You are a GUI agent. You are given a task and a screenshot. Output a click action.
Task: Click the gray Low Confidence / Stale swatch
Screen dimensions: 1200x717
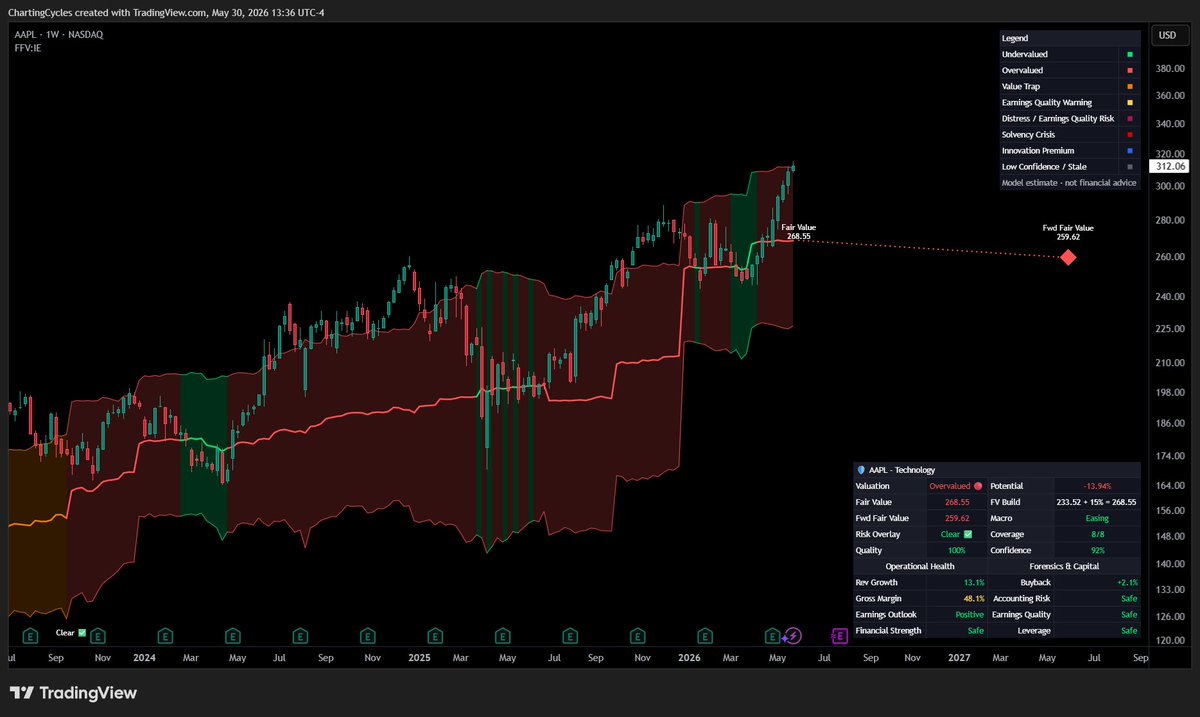tap(1129, 167)
